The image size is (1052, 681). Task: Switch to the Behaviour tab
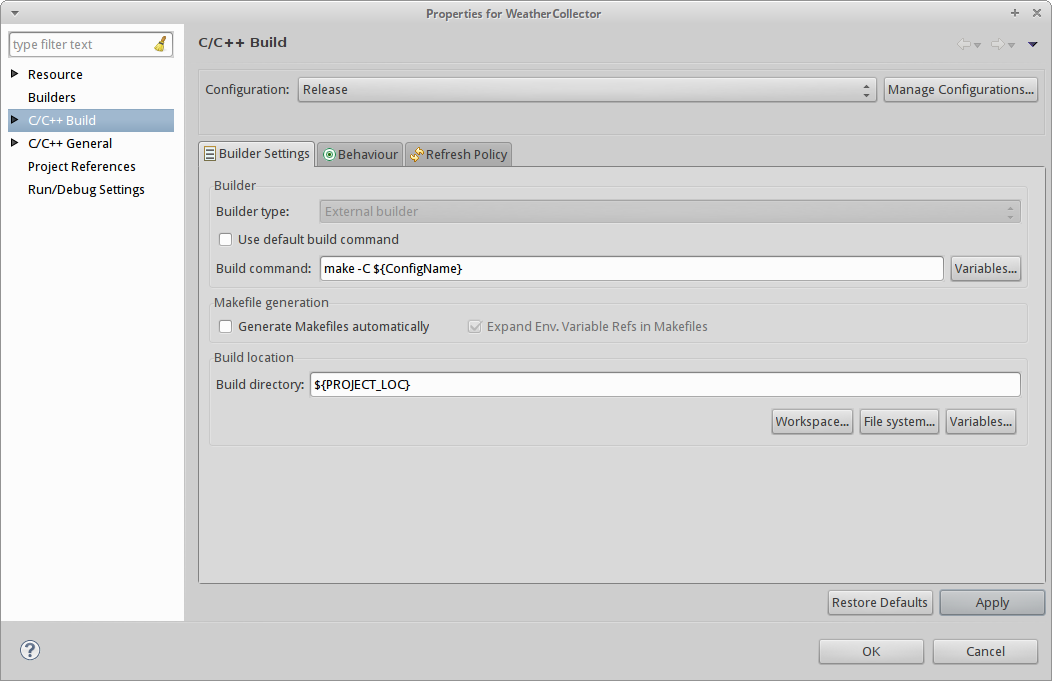pos(360,154)
